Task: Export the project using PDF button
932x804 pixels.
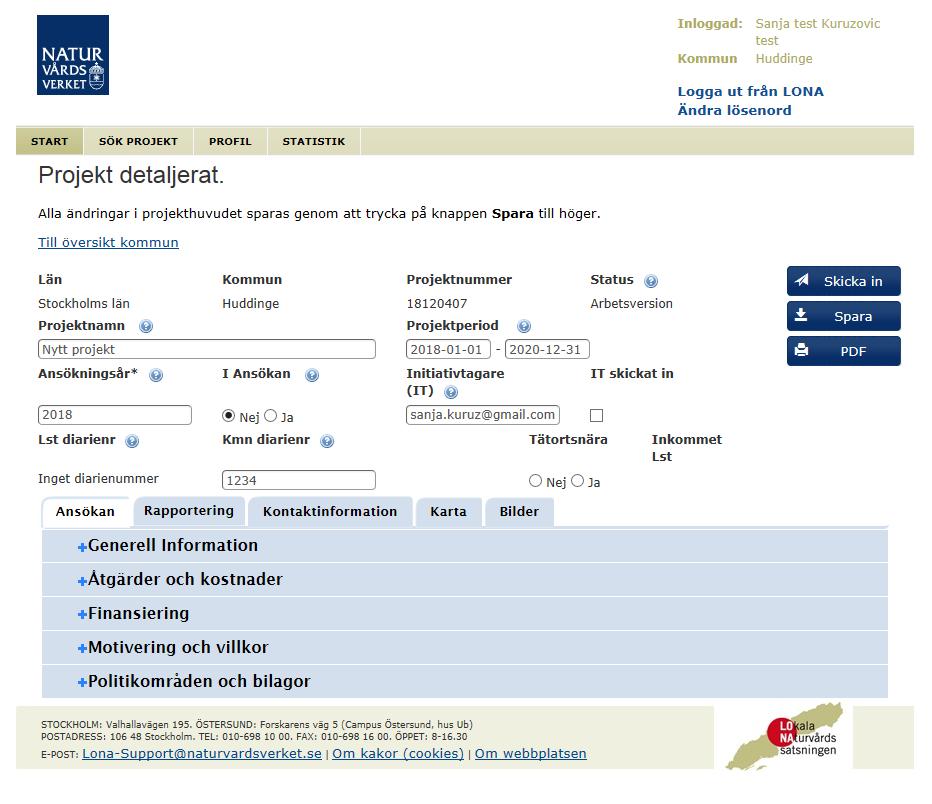Action: [843, 351]
